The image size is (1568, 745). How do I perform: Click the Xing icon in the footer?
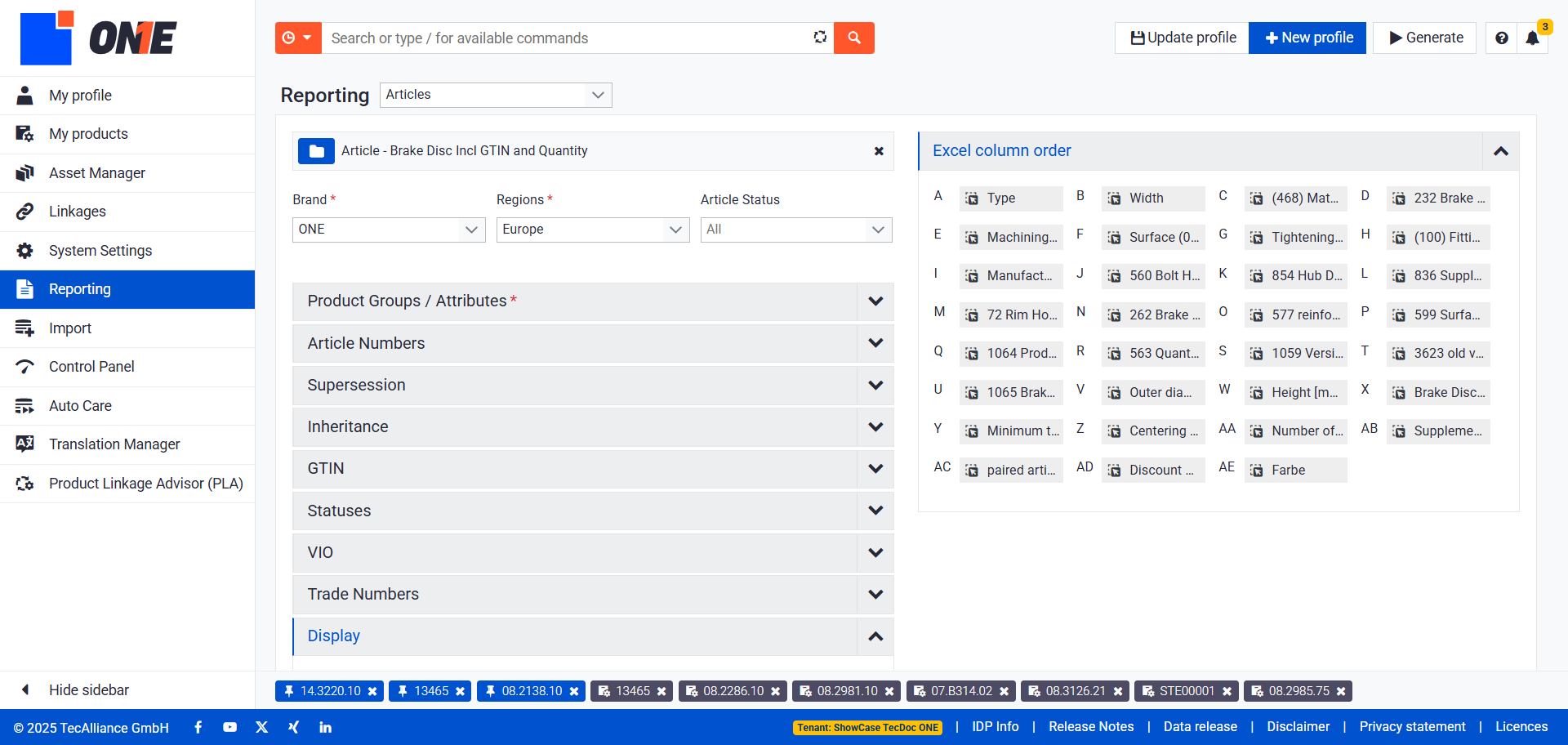[x=293, y=727]
